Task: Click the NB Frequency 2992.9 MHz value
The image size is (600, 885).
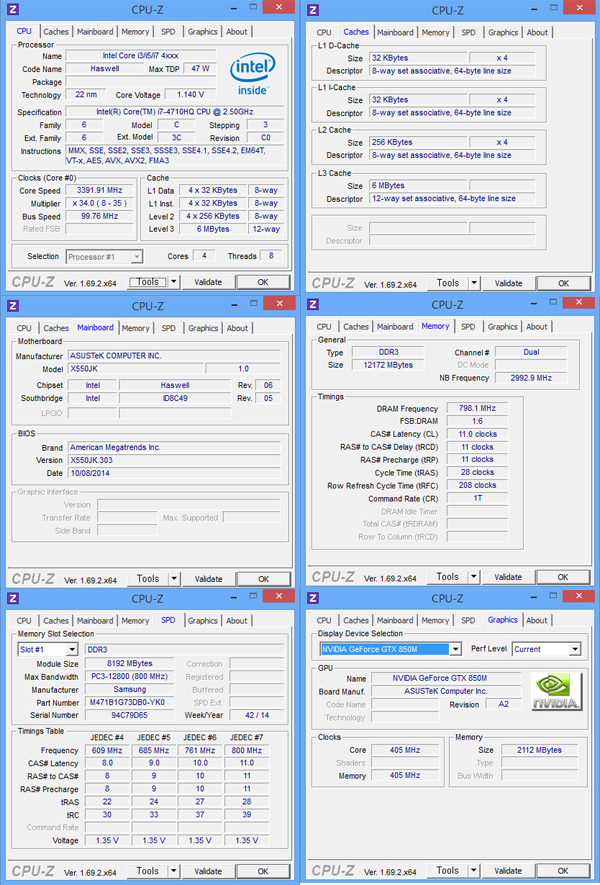Action: click(x=531, y=378)
